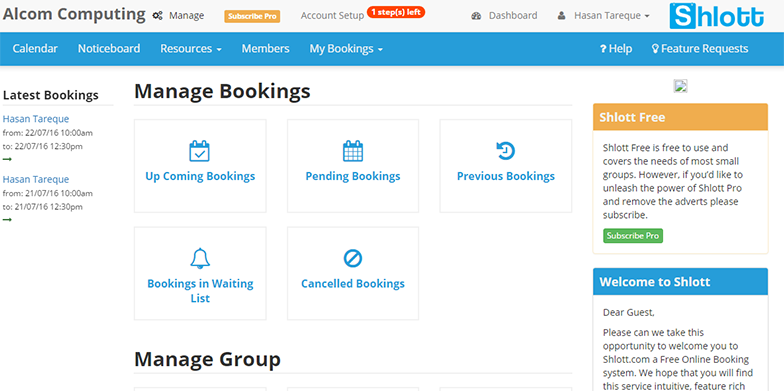The image size is (784, 391).
Task: Click the text 'to: 21/07/16 12:30pm'
Action: pyautogui.click(x=42, y=207)
